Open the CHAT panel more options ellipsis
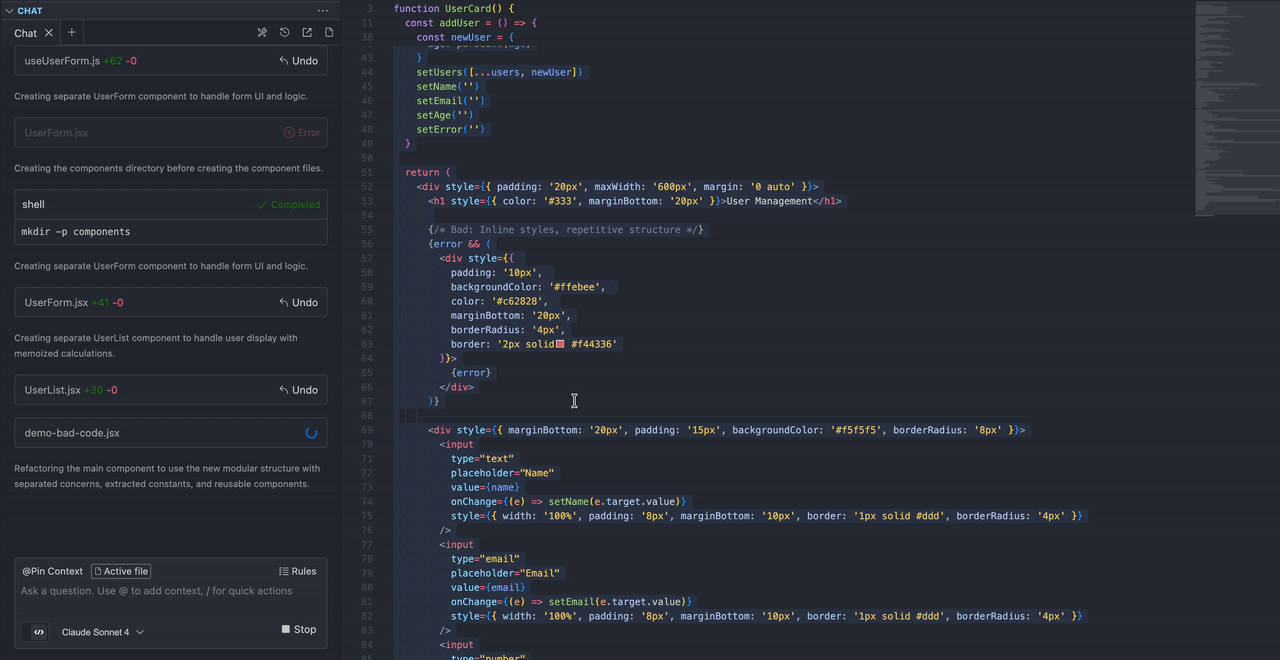 click(322, 11)
